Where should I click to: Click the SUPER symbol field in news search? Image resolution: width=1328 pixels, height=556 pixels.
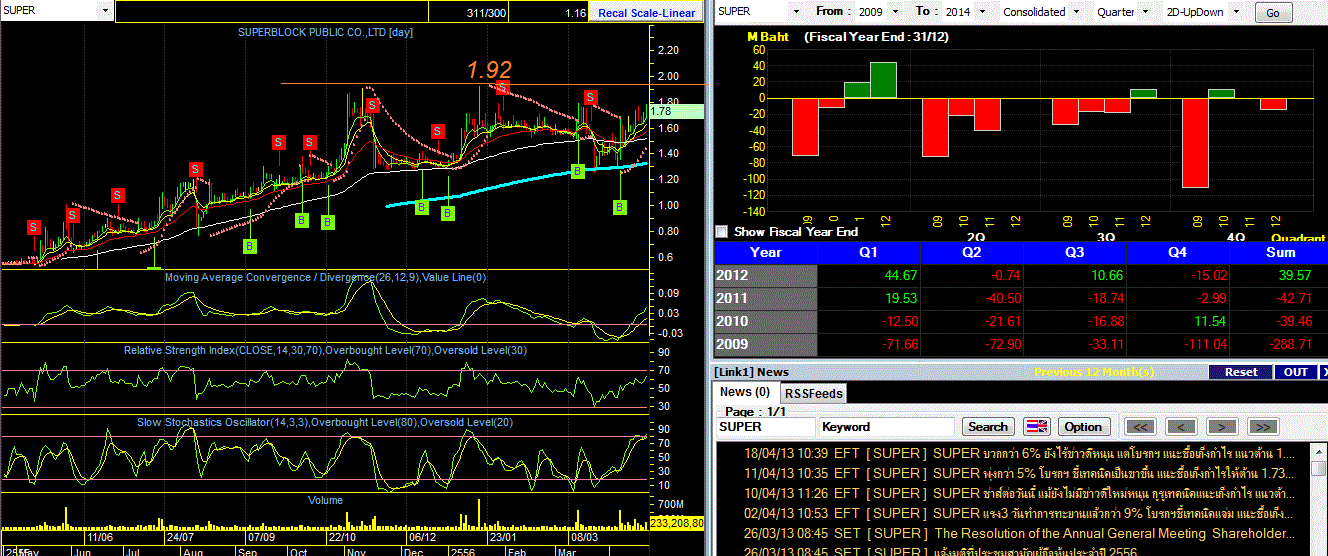(764, 427)
